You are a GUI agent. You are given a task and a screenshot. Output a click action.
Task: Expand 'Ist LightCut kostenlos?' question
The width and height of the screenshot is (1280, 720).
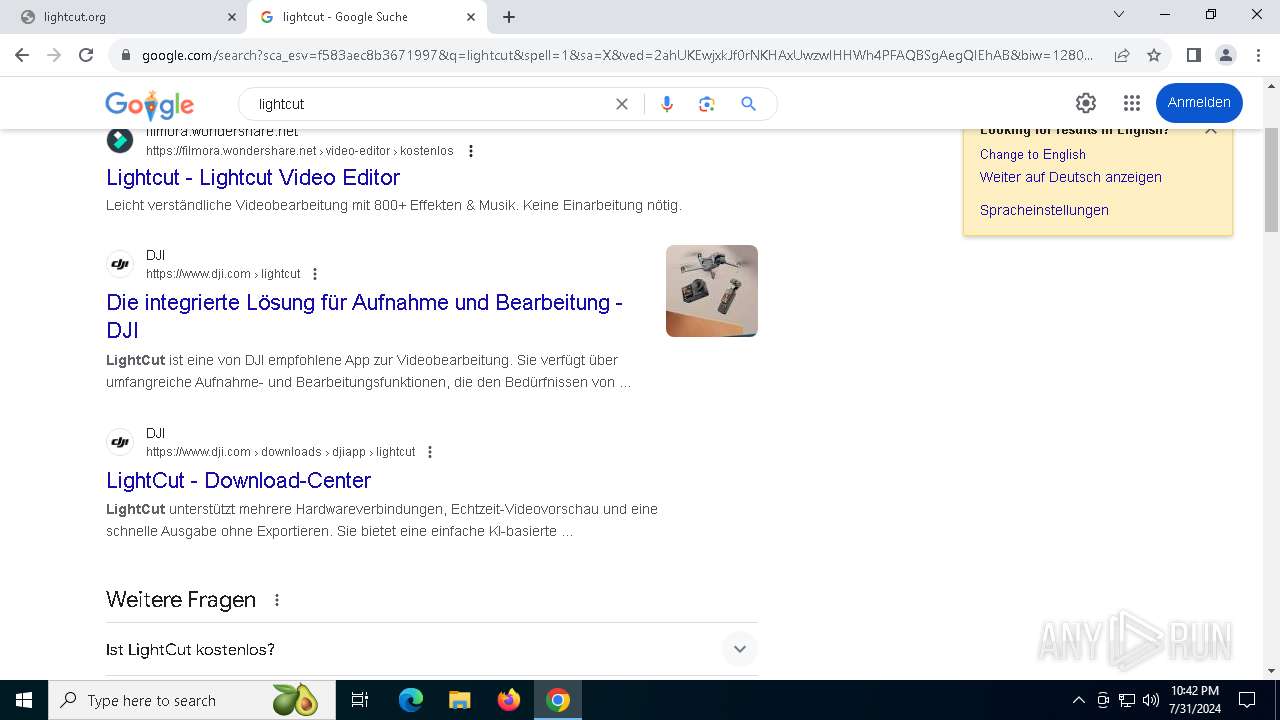(432, 649)
